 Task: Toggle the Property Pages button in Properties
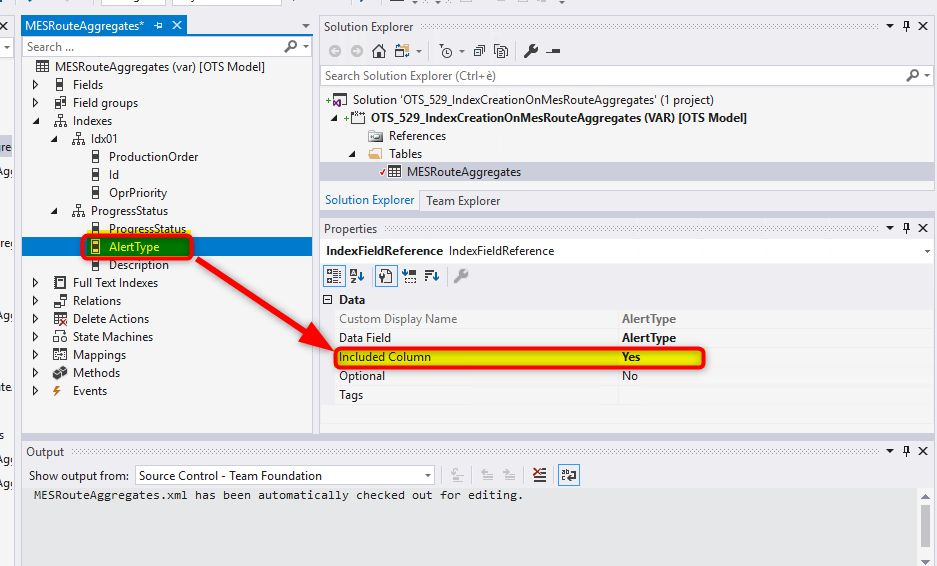pyautogui.click(x=385, y=276)
